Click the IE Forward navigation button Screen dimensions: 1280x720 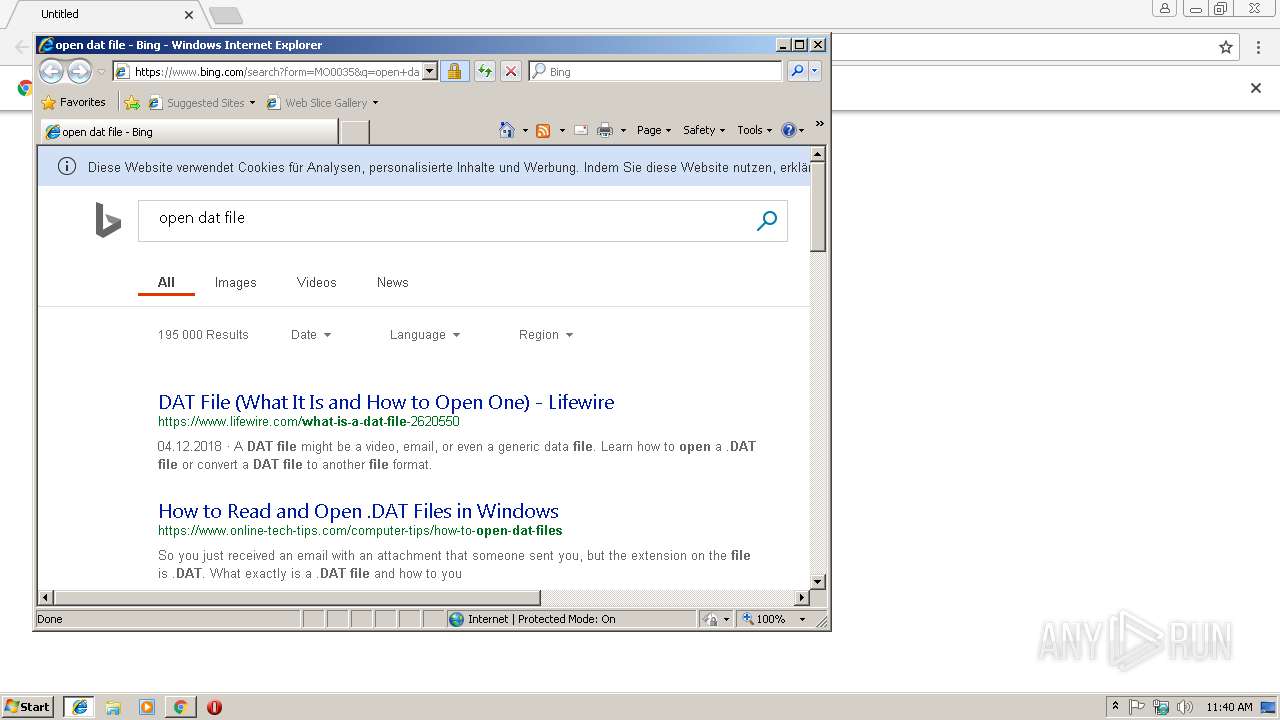(79, 71)
